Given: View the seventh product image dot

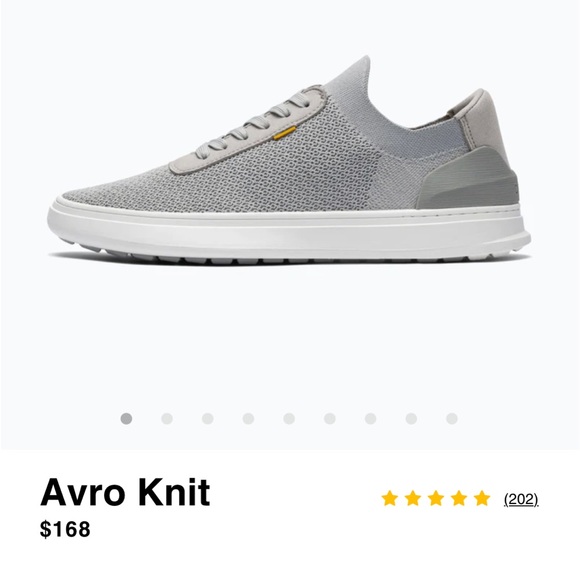Looking at the screenshot, I should coord(370,419).
